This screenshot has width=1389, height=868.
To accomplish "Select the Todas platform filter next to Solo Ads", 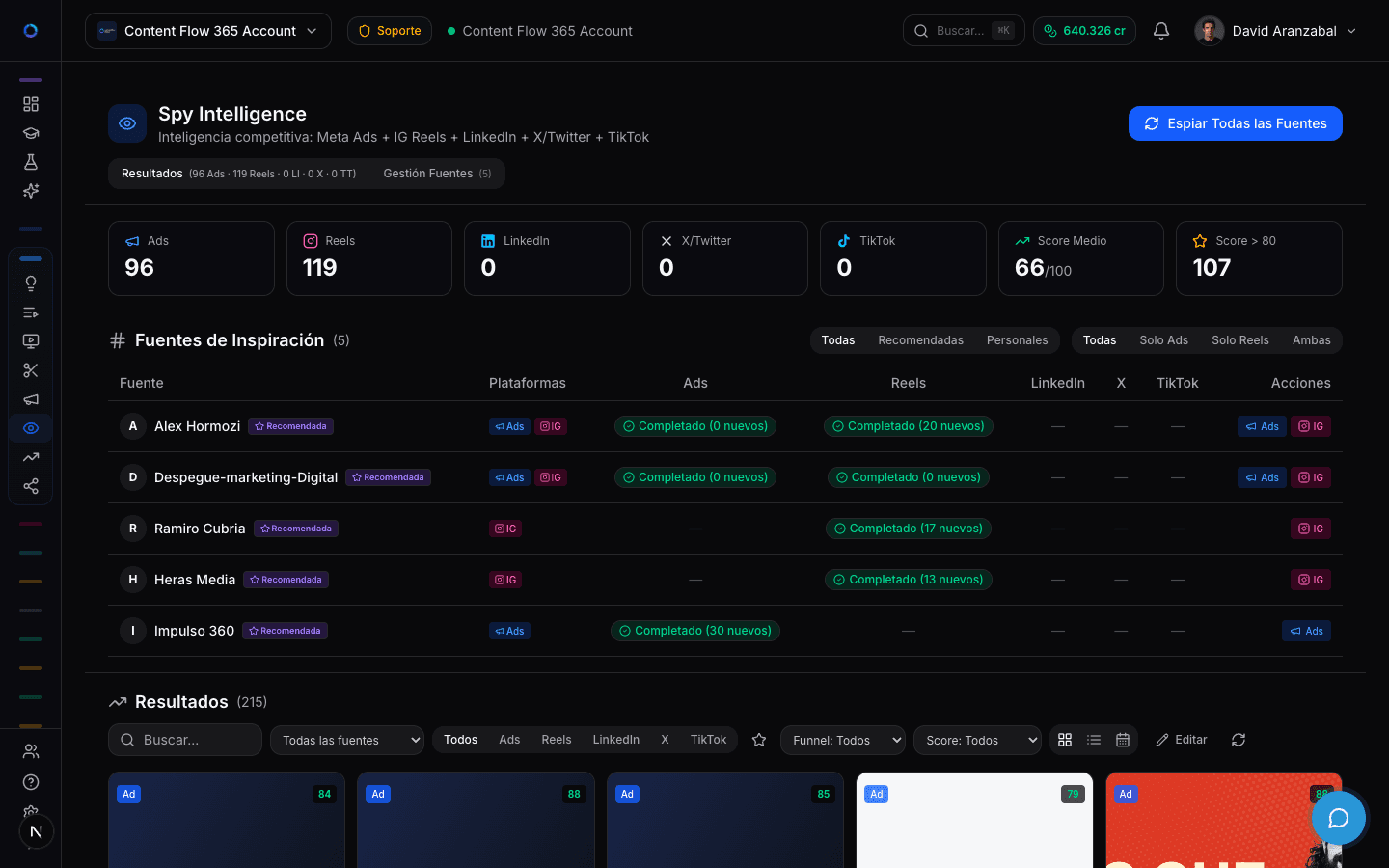I will (1100, 340).
